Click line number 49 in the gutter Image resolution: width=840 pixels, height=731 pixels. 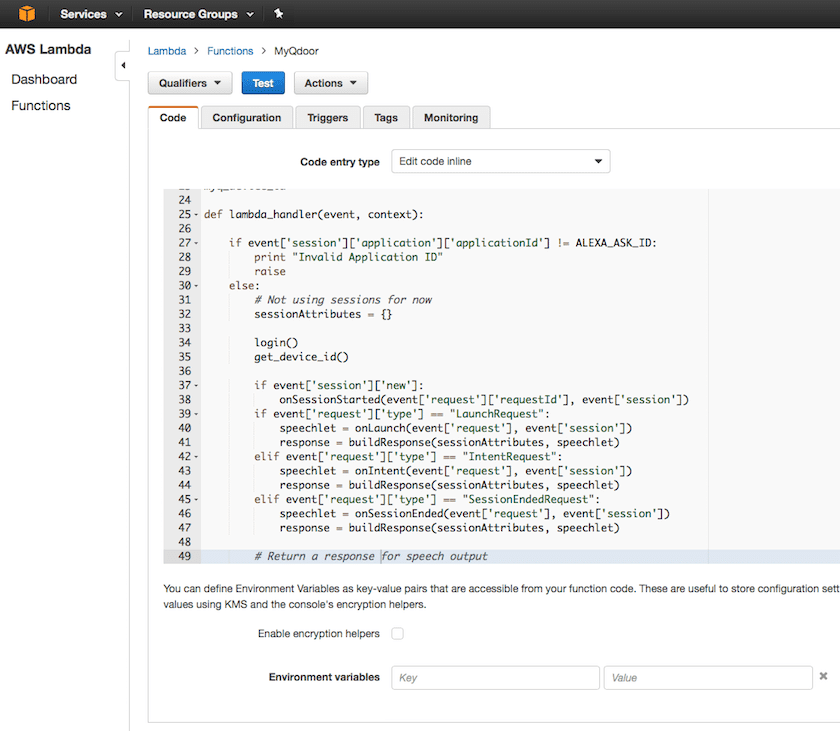pyautogui.click(x=184, y=556)
